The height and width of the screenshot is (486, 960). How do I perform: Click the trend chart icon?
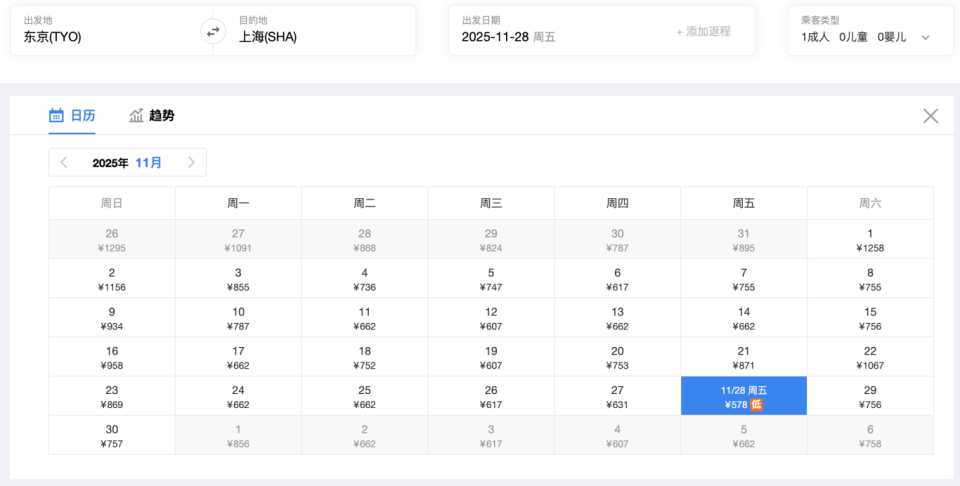coord(136,116)
